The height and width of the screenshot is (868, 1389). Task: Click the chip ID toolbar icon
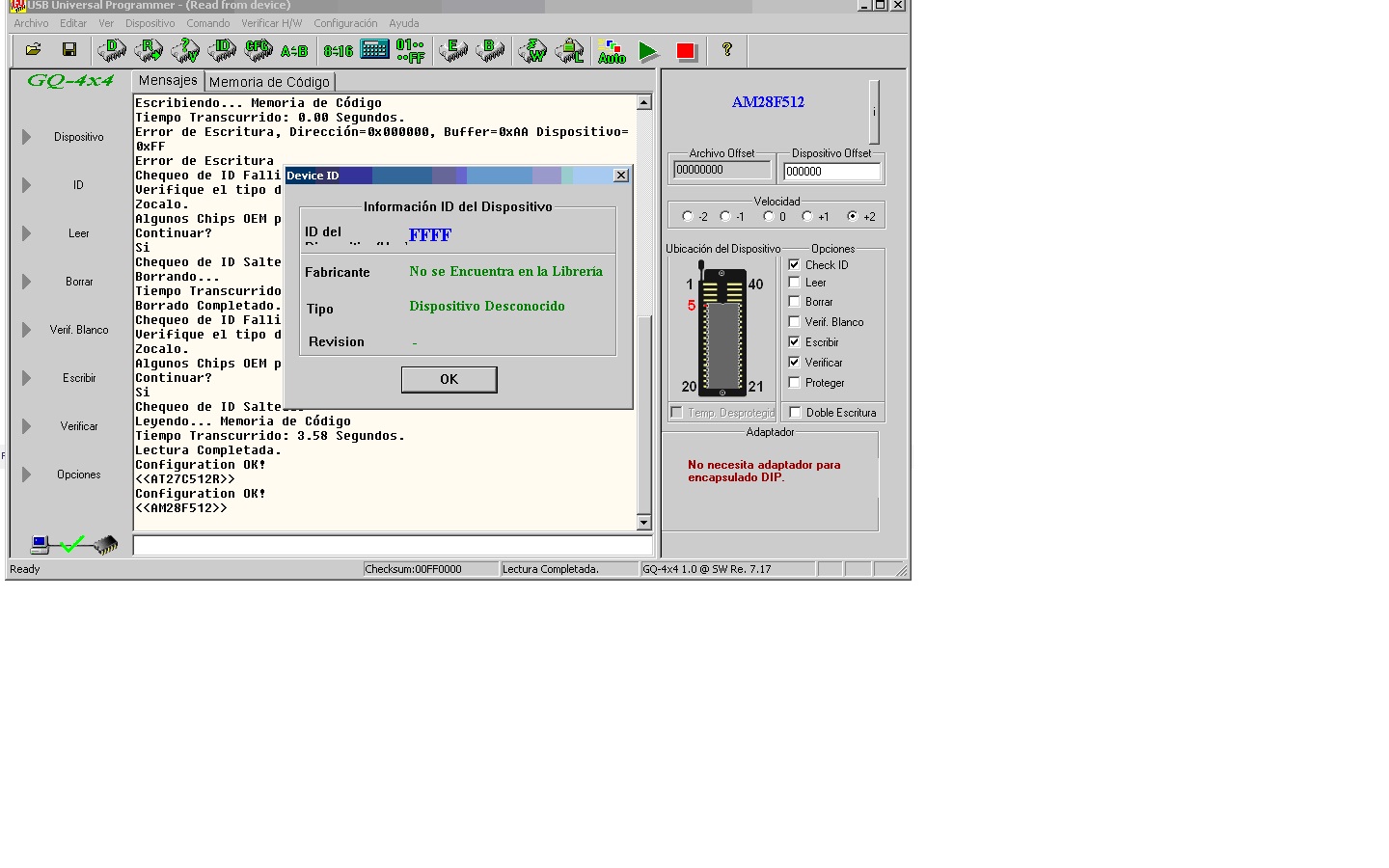[x=222, y=50]
